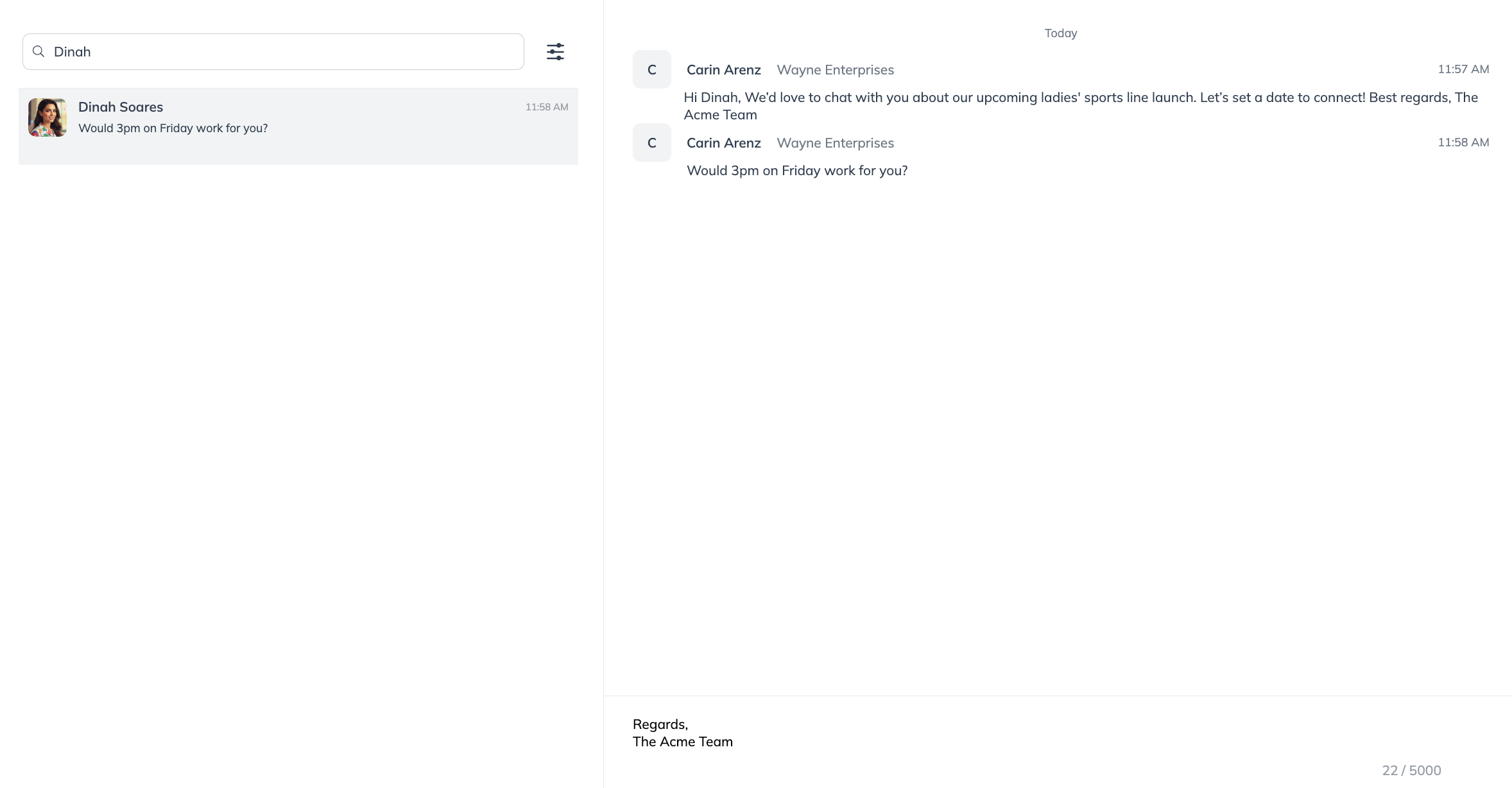Click the 'Would 3pm on Friday' chat message
The width and height of the screenshot is (1512, 788).
(x=796, y=171)
